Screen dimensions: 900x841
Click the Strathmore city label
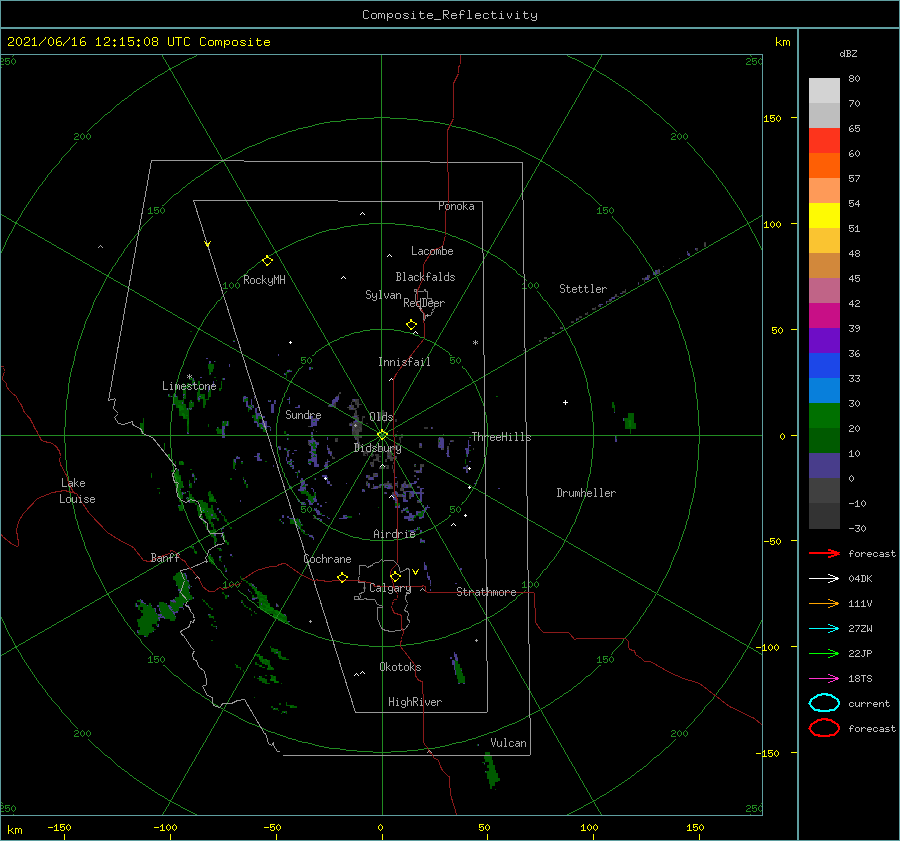click(486, 592)
